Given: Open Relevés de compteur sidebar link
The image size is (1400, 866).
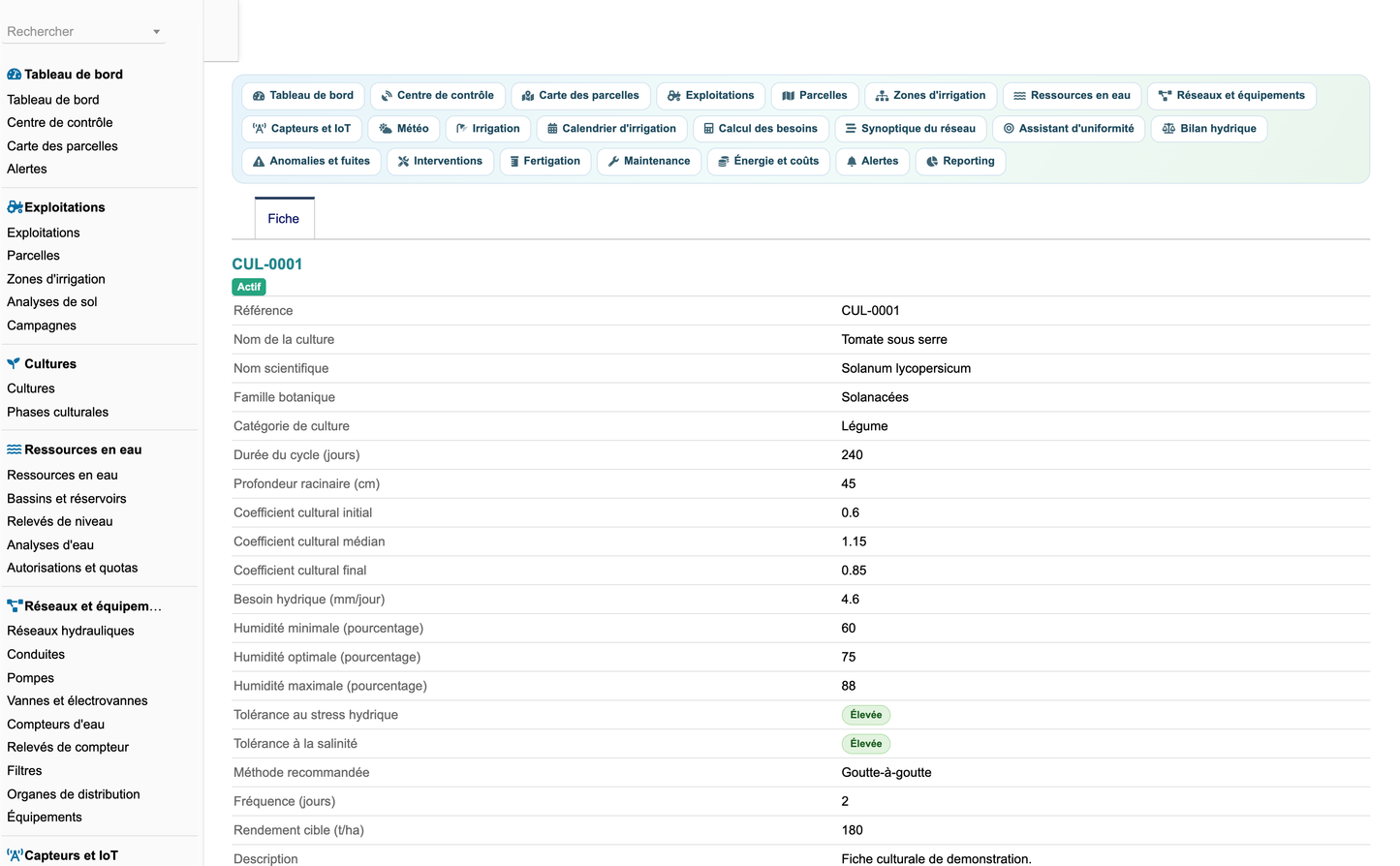Looking at the screenshot, I should (68, 747).
